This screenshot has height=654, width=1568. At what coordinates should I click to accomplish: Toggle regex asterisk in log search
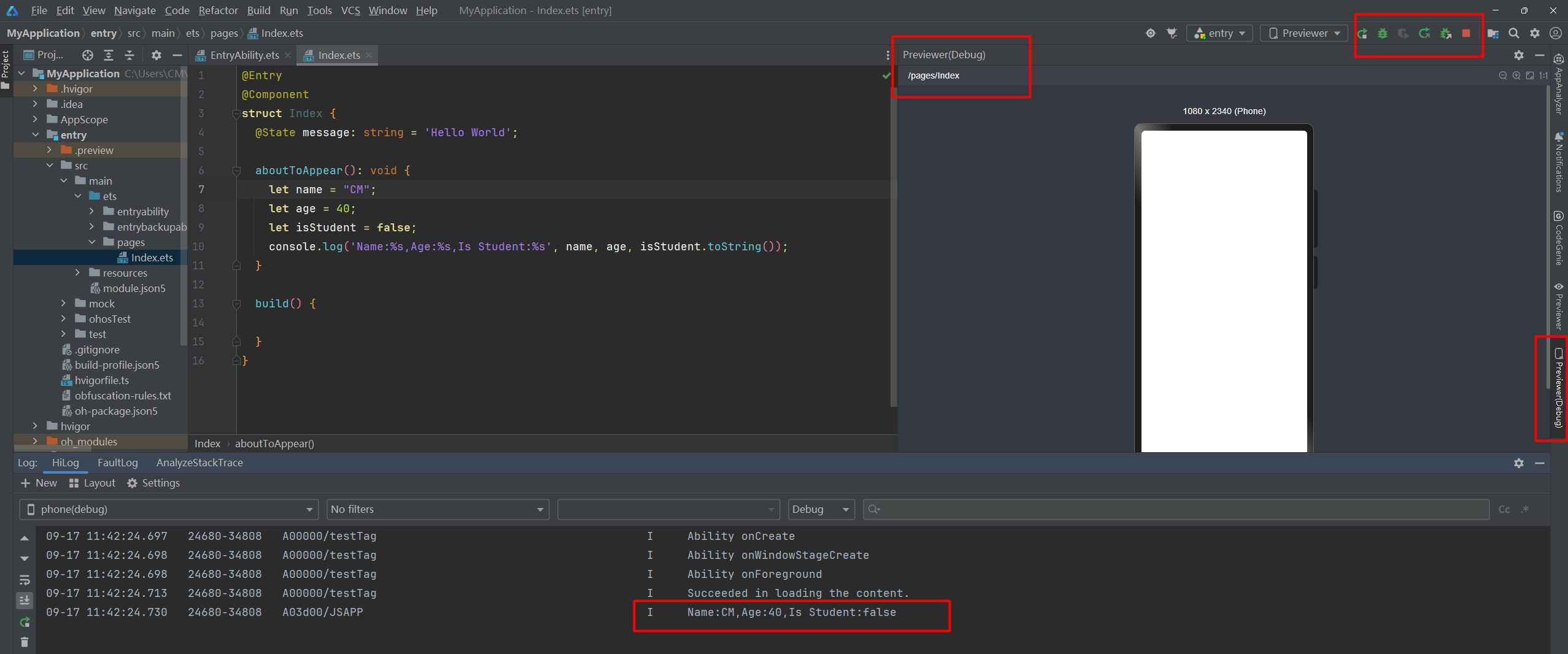tap(1526, 510)
